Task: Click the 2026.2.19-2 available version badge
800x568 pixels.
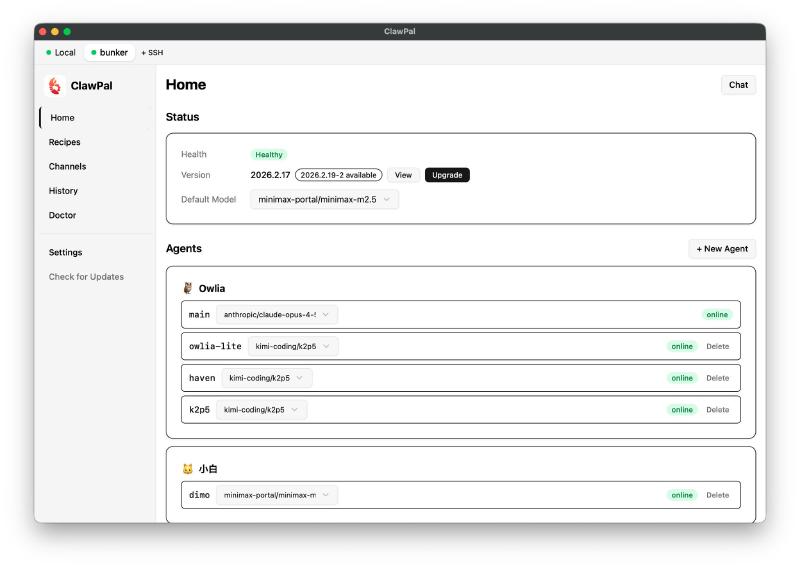Action: click(338, 175)
